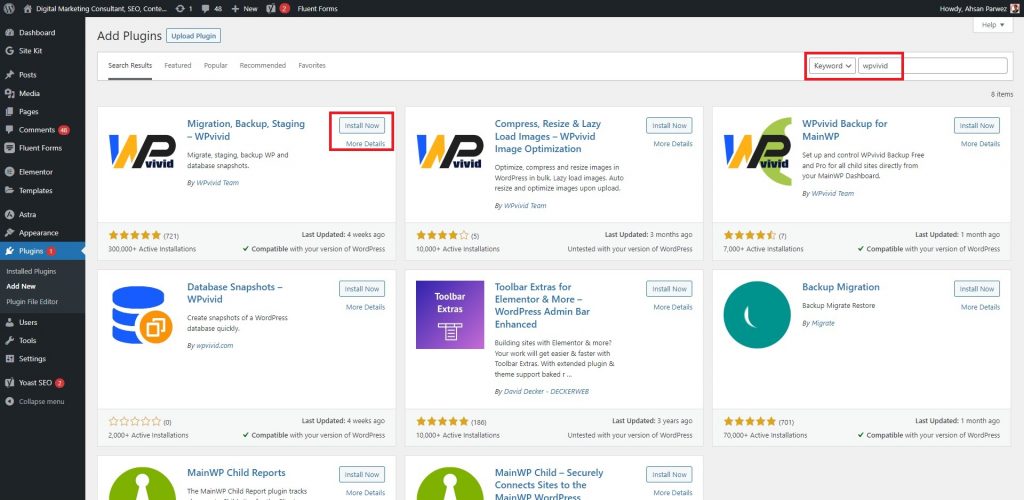
Task: Open Plugins menu in sidebar
Action: point(31,251)
